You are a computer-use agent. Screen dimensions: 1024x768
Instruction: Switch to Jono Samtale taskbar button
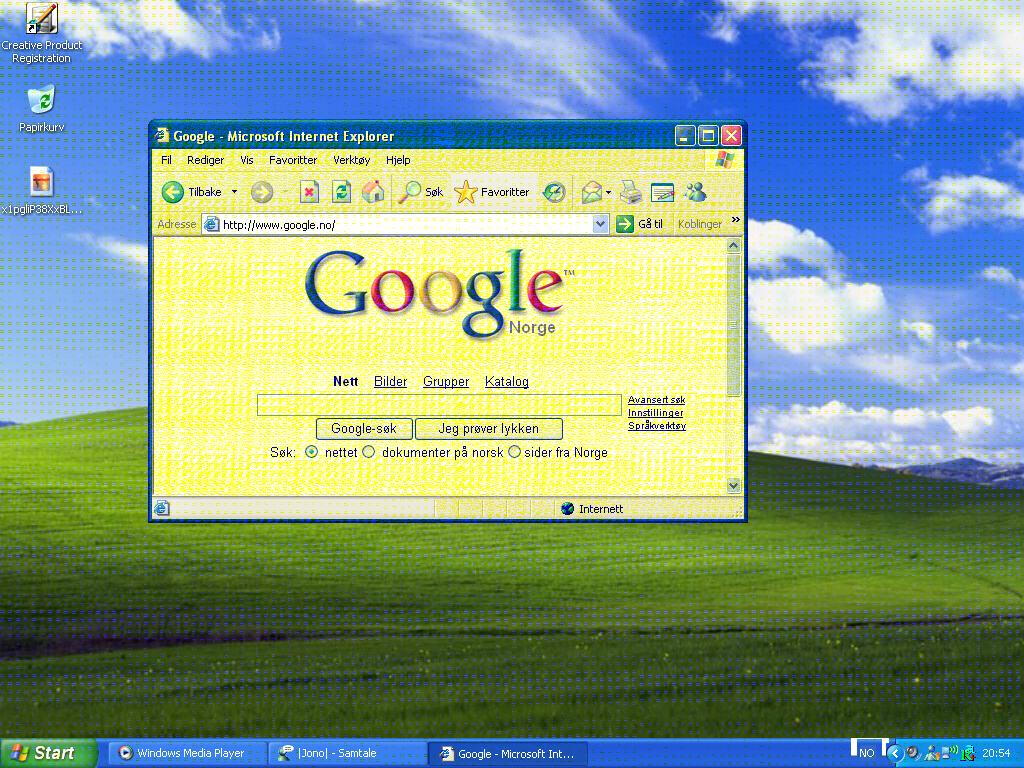347,753
